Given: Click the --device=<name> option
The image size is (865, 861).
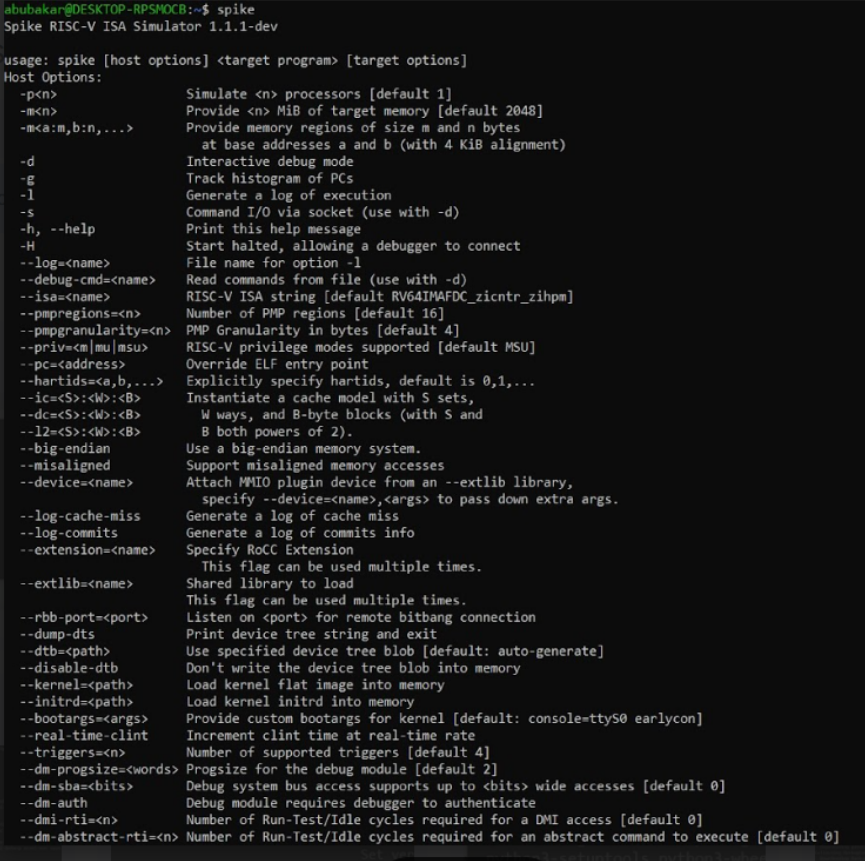Looking at the screenshot, I should pos(76,483).
